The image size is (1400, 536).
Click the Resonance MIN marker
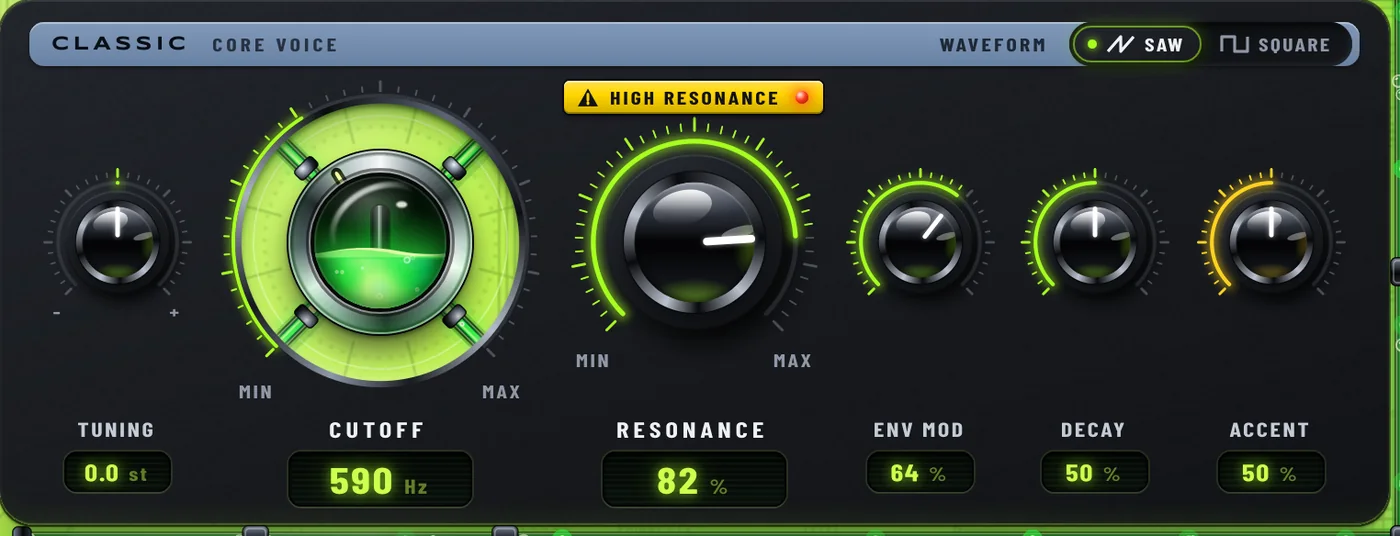tap(593, 361)
